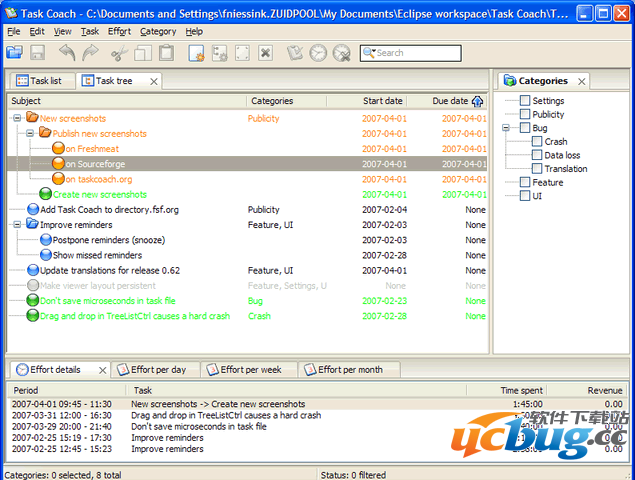Collapse the New screenshots task
The width and height of the screenshot is (635, 480).
(x=17, y=119)
